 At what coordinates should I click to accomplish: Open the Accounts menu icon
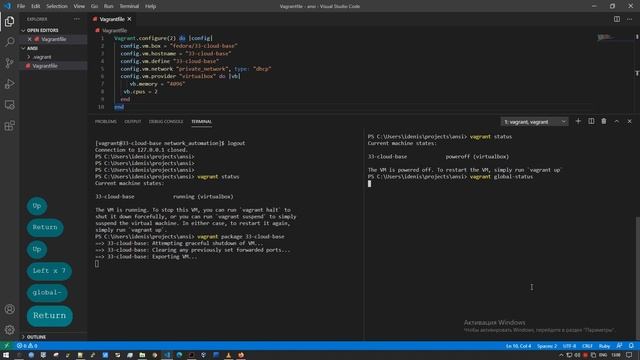click(x=9, y=309)
